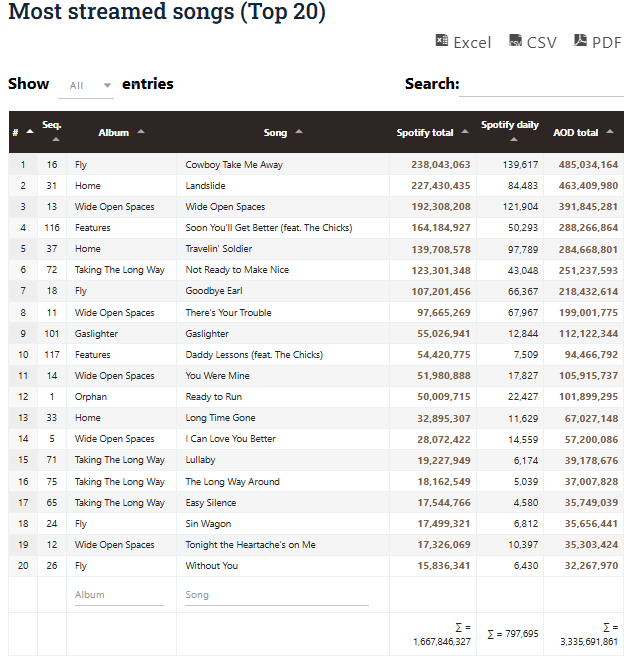Sort table by Song column arrow
This screenshot has height=659, width=628.
[299, 132]
